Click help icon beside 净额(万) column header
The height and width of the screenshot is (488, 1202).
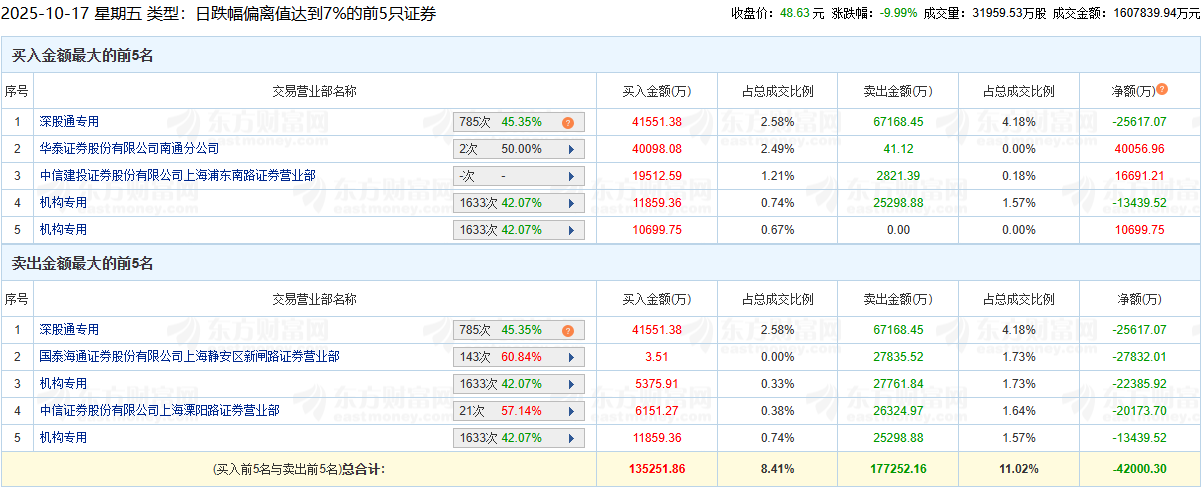pyautogui.click(x=1162, y=90)
